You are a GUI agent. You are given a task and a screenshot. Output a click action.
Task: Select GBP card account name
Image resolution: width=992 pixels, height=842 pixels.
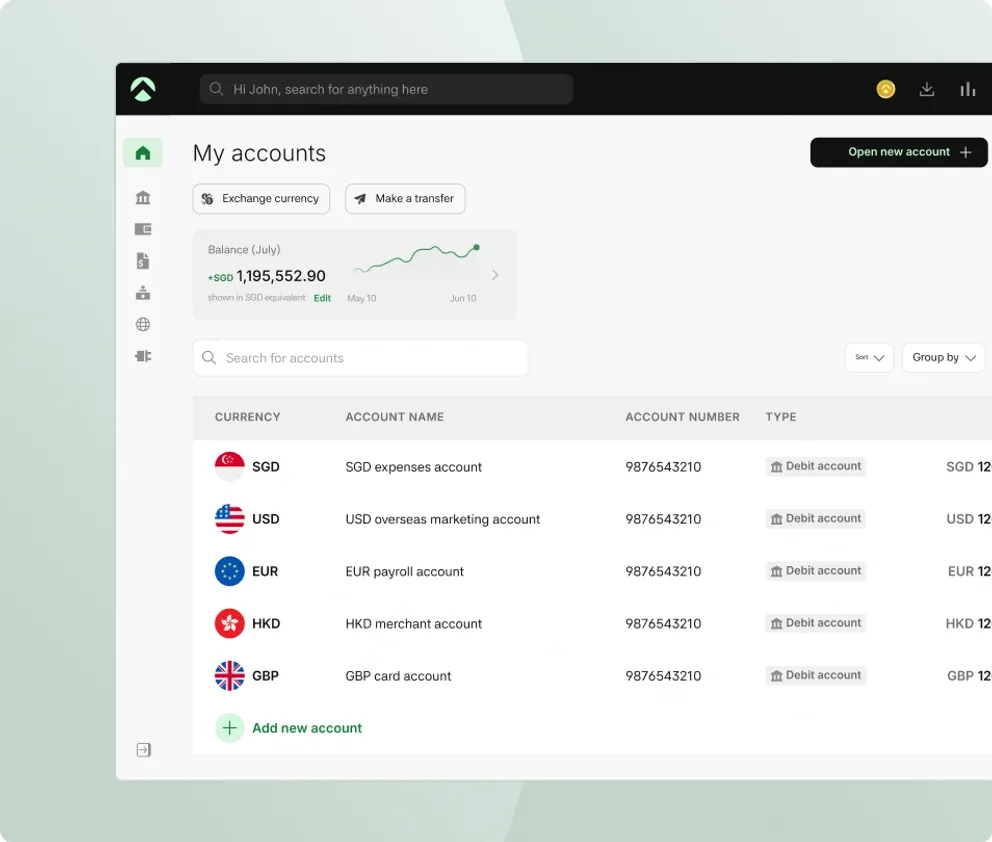(x=398, y=676)
